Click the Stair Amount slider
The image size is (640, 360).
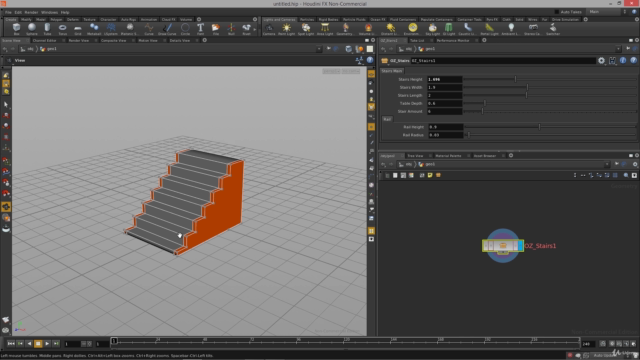click(550, 111)
